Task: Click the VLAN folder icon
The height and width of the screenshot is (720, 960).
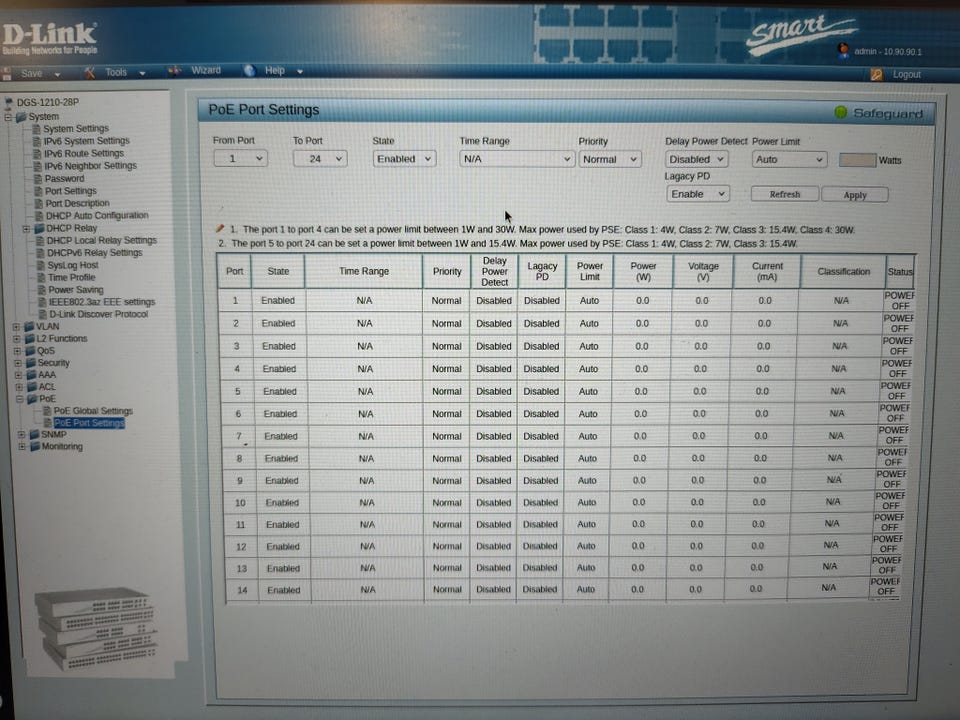Action: pos(29,326)
